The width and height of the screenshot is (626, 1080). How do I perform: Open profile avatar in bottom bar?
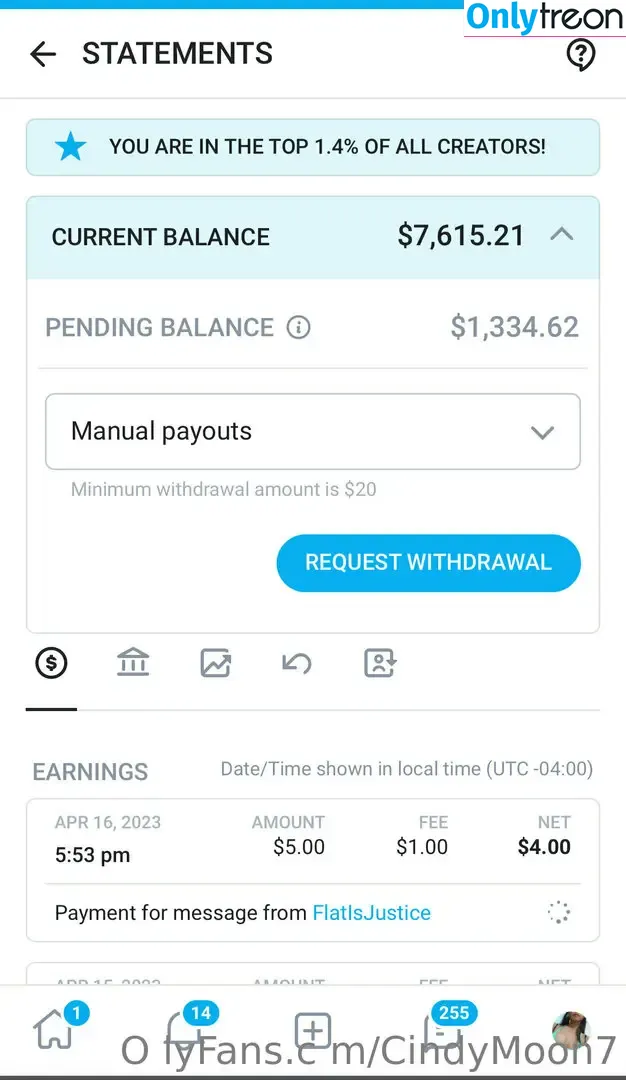coord(571,1030)
